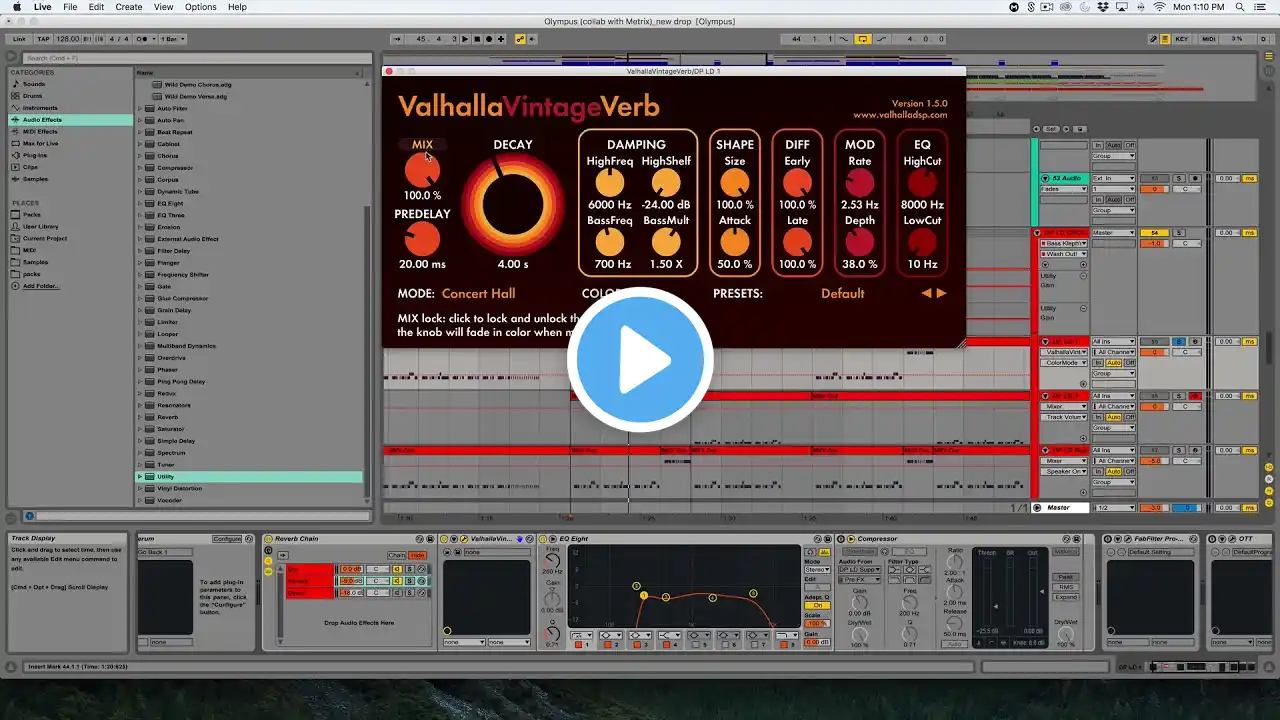Click the Max for Live category icon
Viewport: 1280px width, 720px height.
pyautogui.click(x=15, y=144)
